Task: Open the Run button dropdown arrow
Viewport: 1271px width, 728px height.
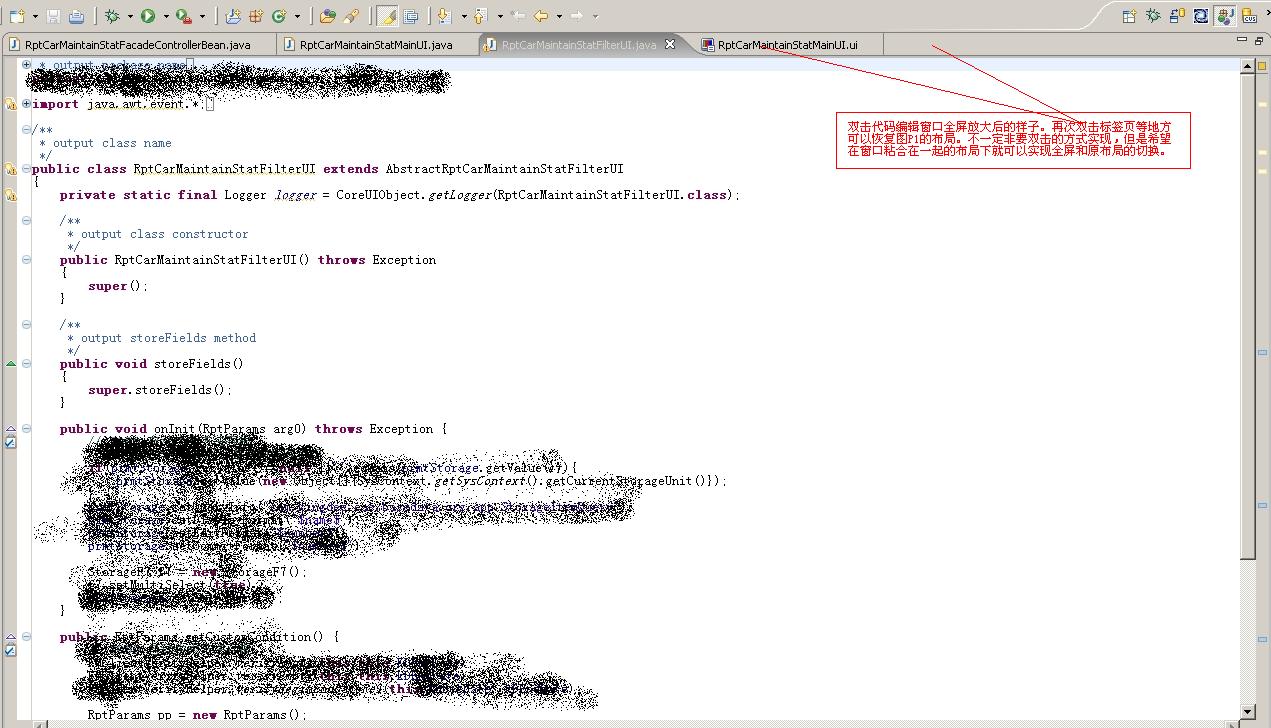Action: [x=166, y=16]
